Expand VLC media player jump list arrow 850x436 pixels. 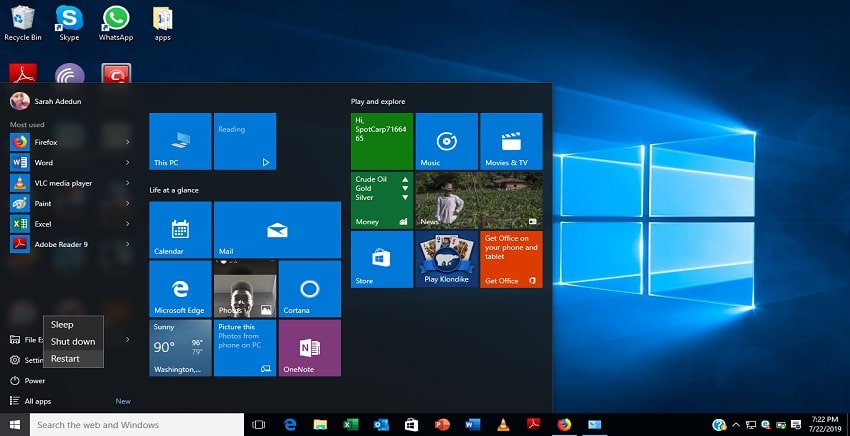click(x=127, y=183)
